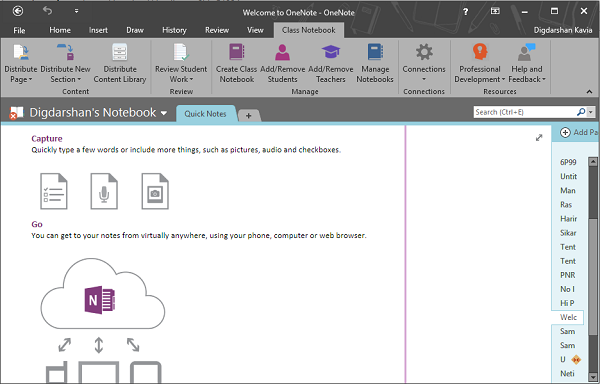This screenshot has height=384, width=600.
Task: Click the page list scrollbar up arrow
Action: (593, 161)
